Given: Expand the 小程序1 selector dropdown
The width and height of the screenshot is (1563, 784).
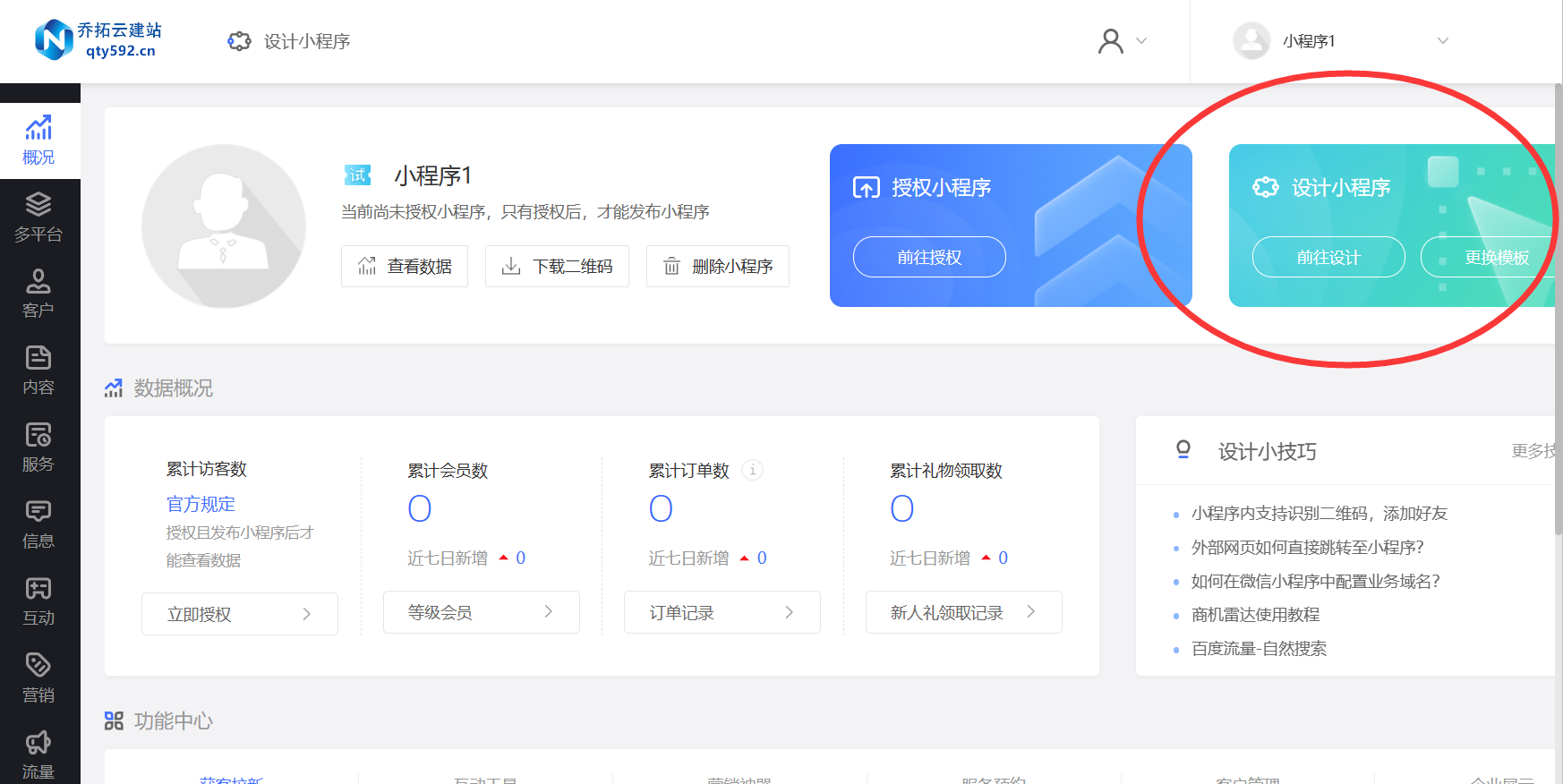Looking at the screenshot, I should (x=1442, y=41).
